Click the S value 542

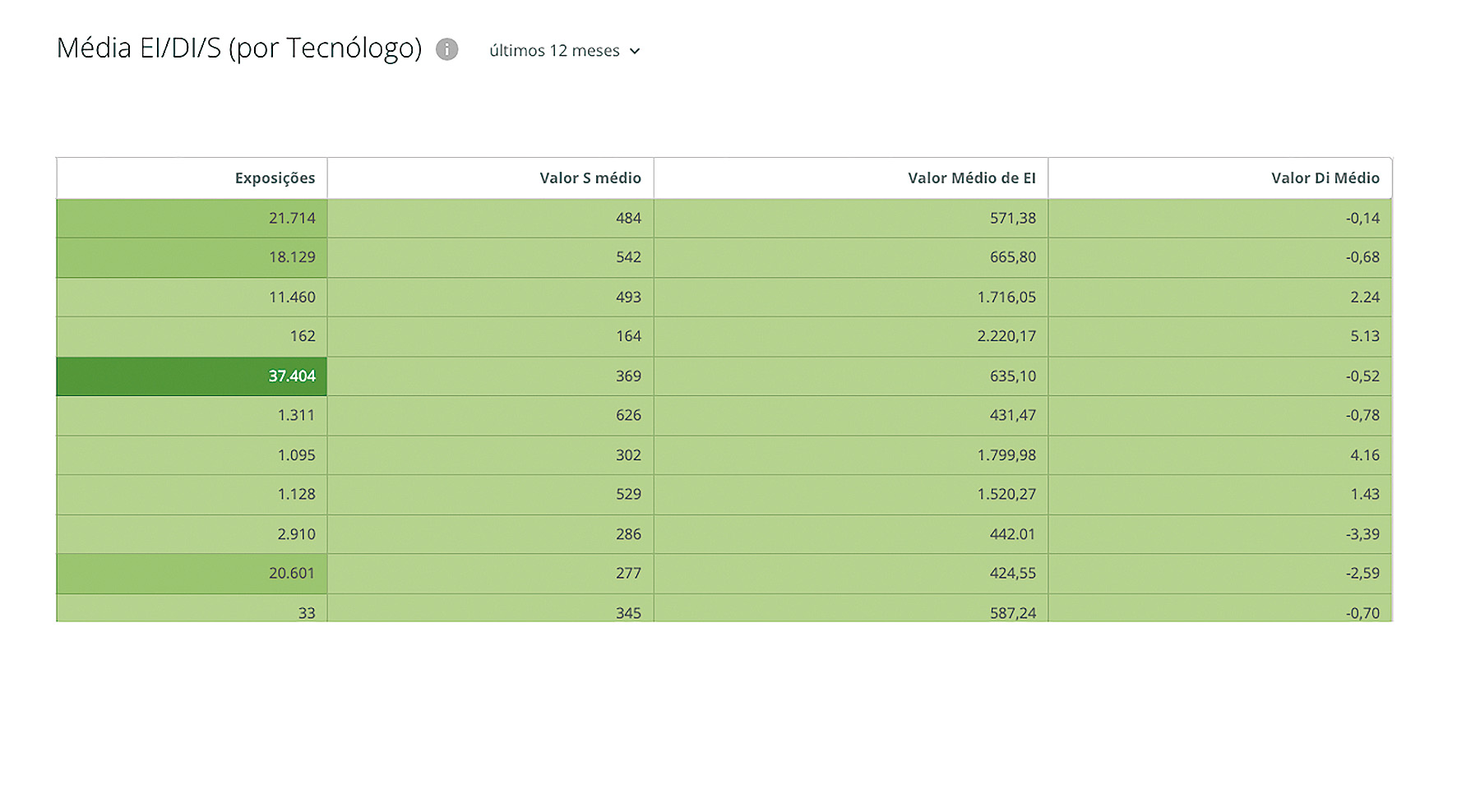[x=628, y=258]
